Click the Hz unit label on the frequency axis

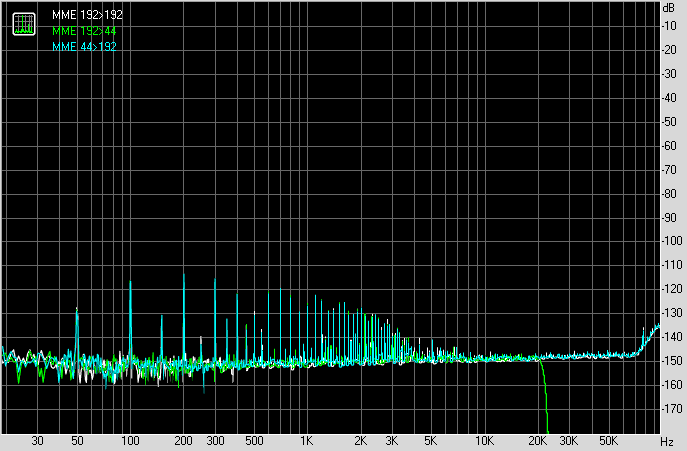(x=667, y=441)
